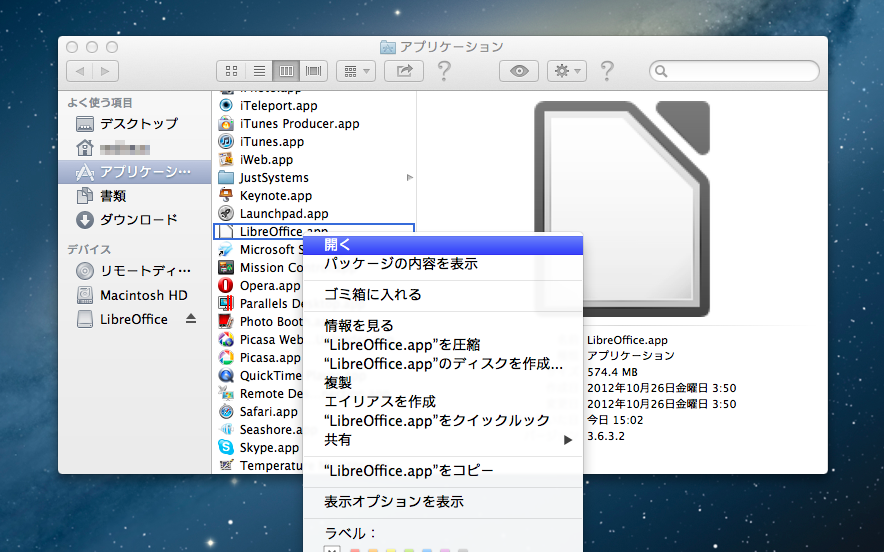This screenshot has width=884, height=552.
Task: Select the iTunes.app icon
Action: pyautogui.click(x=226, y=142)
